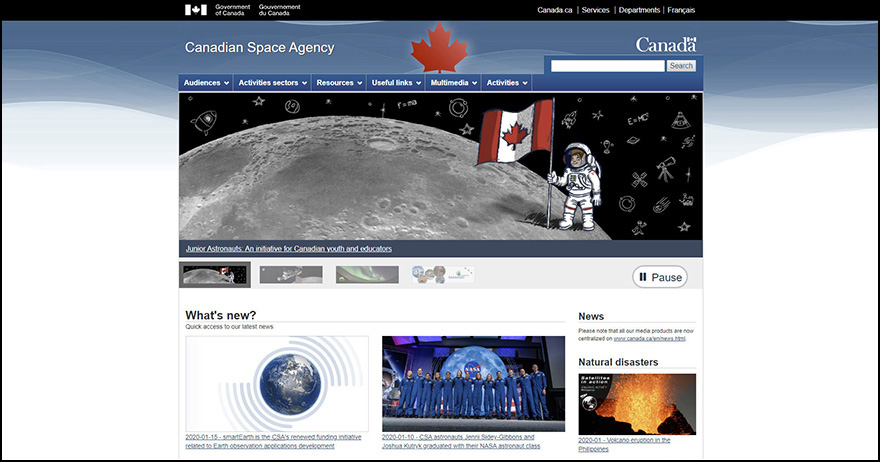Expand the Audiences menu
Screen dimensions: 880x462
pyautogui.click(x=206, y=83)
